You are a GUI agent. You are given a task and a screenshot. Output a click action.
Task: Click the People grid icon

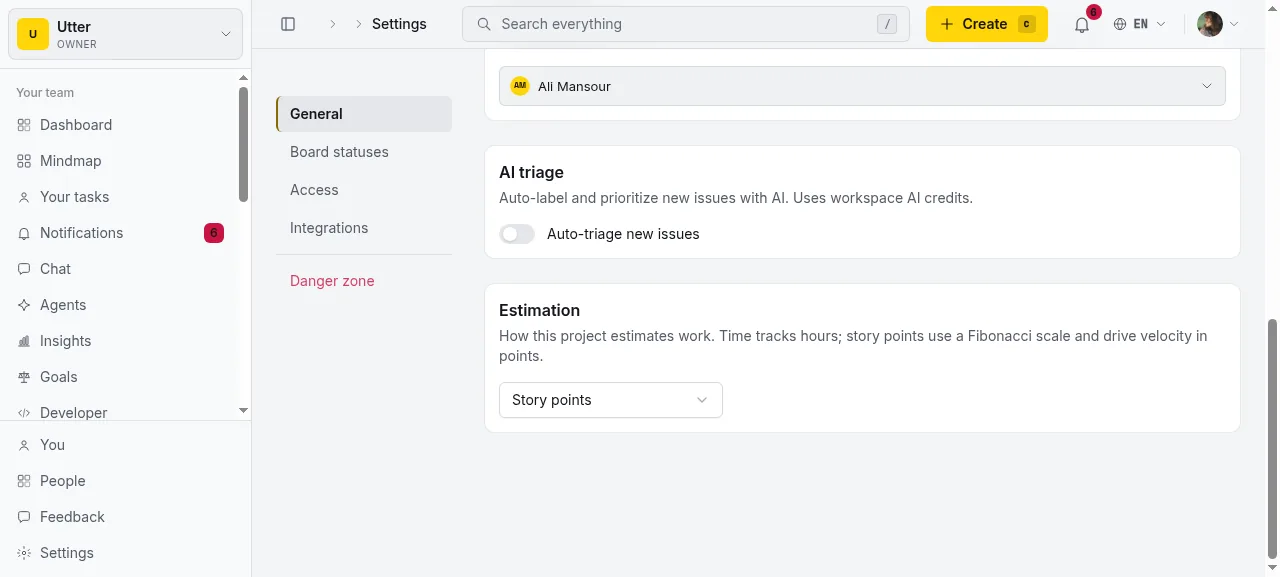pyautogui.click(x=24, y=481)
